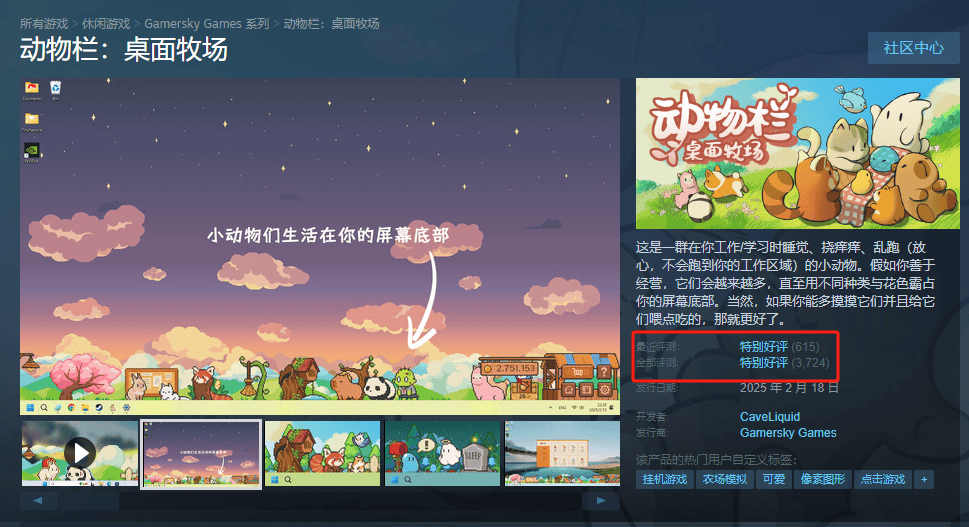Open 休闲游戏 breadcrumb category

tap(106, 23)
